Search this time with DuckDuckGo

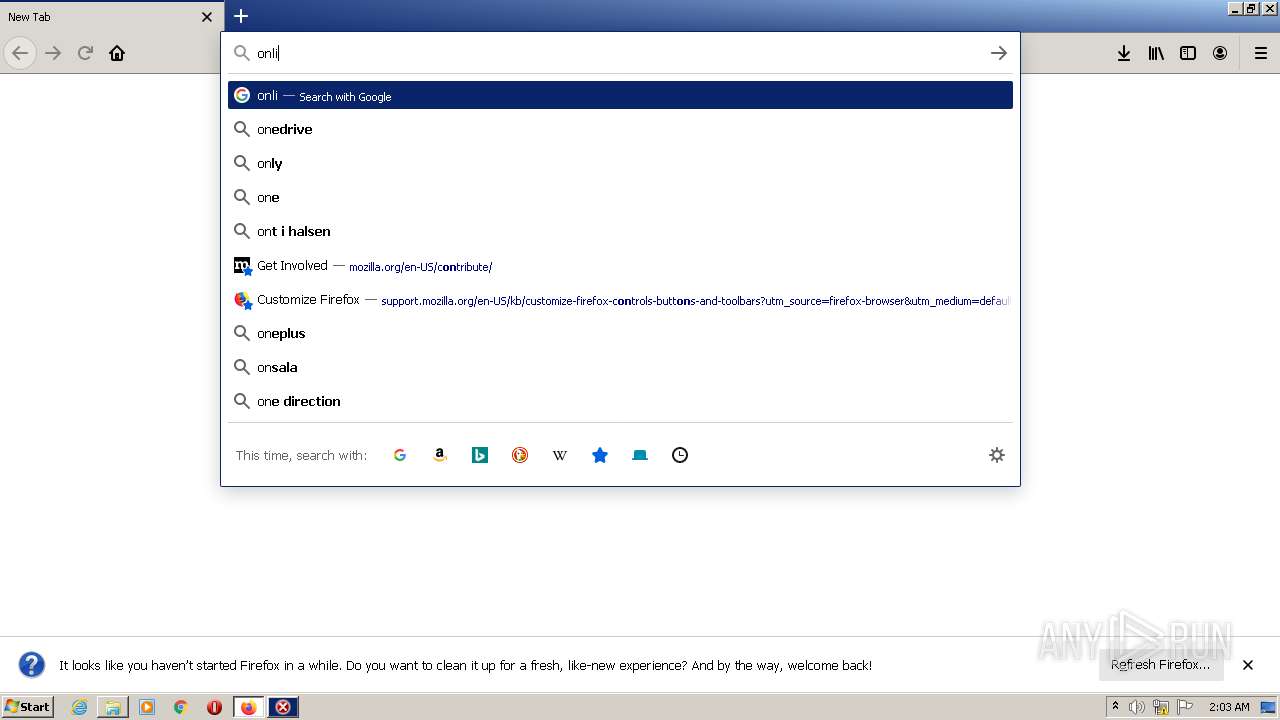point(520,455)
